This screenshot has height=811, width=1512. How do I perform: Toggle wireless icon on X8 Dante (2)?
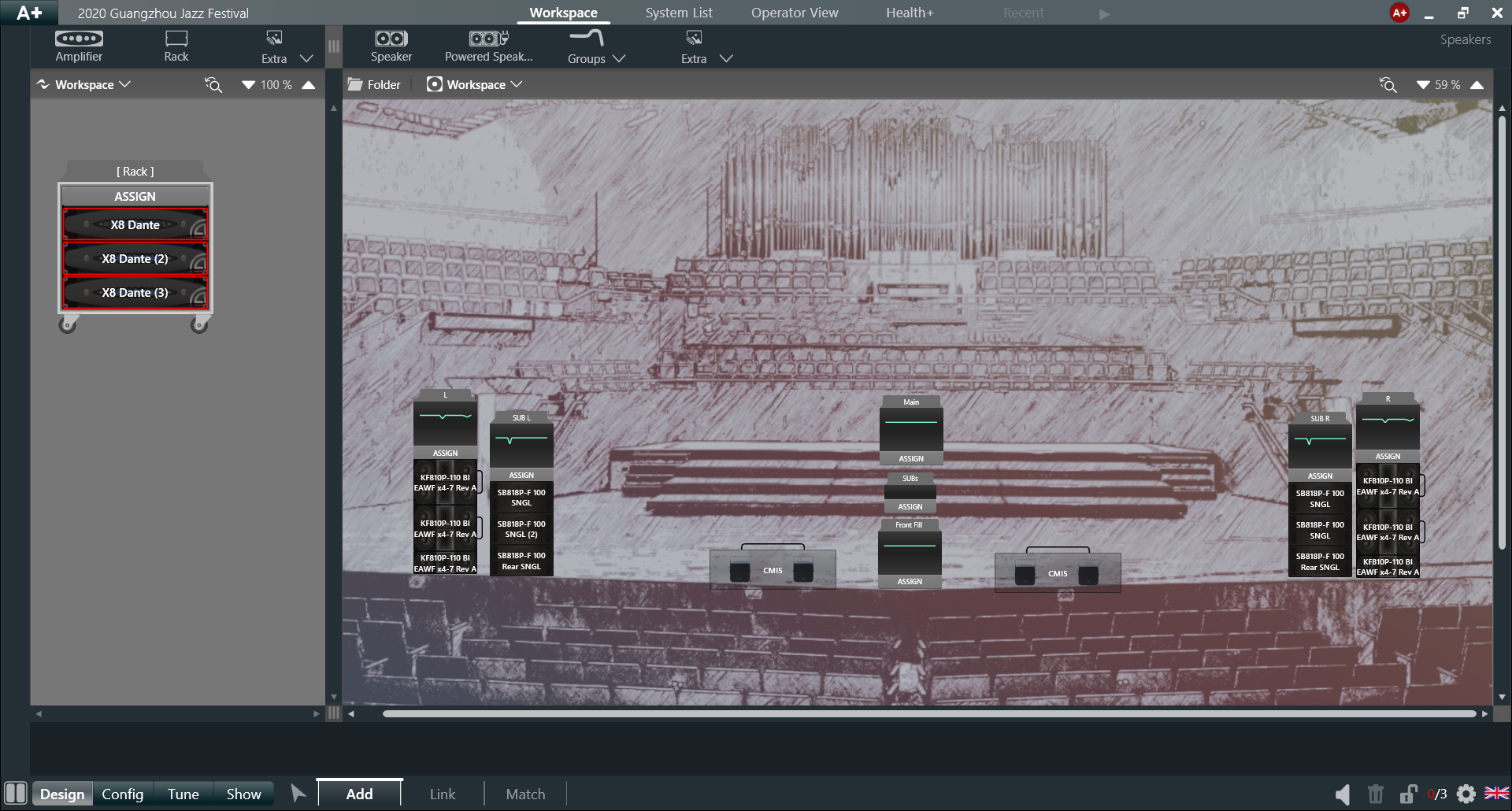(x=198, y=263)
